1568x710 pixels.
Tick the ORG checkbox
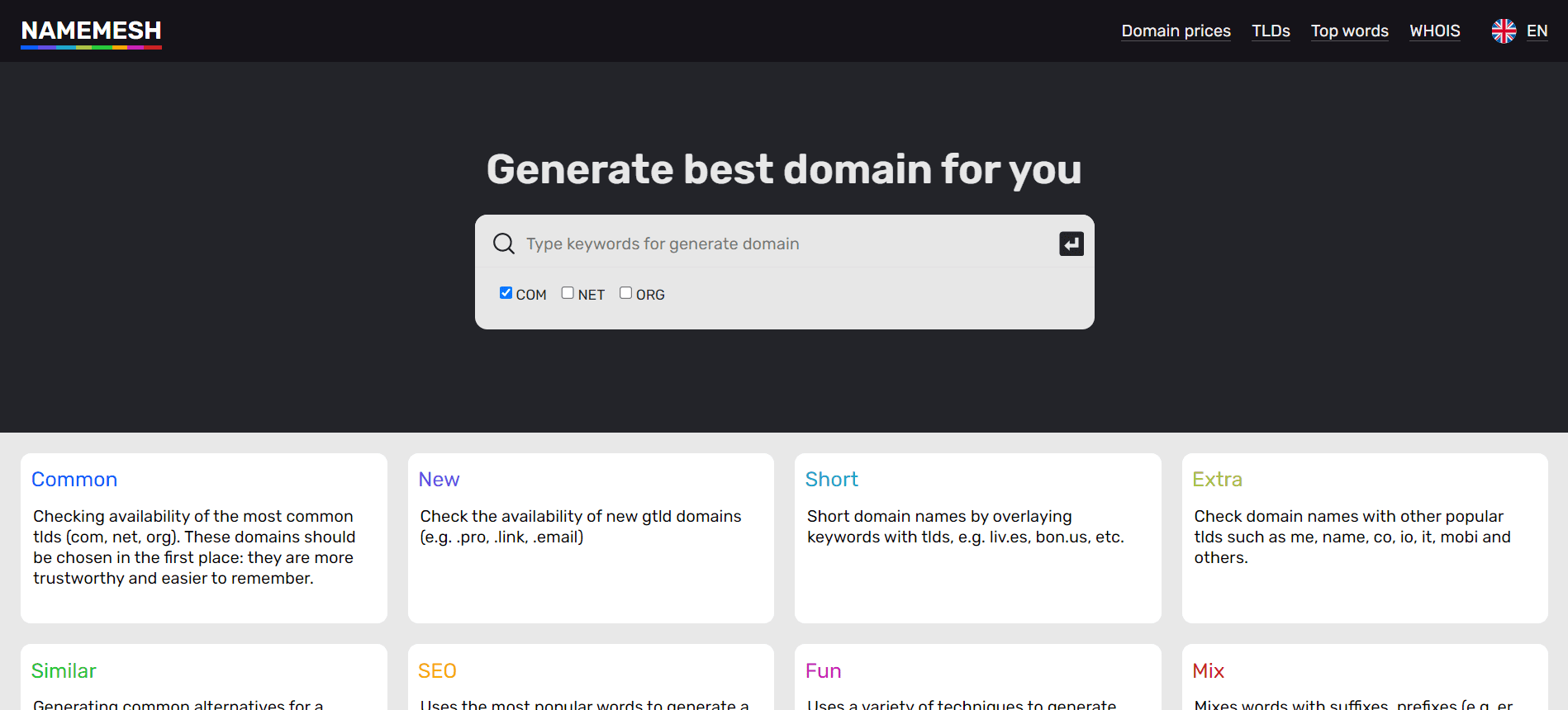click(x=625, y=293)
